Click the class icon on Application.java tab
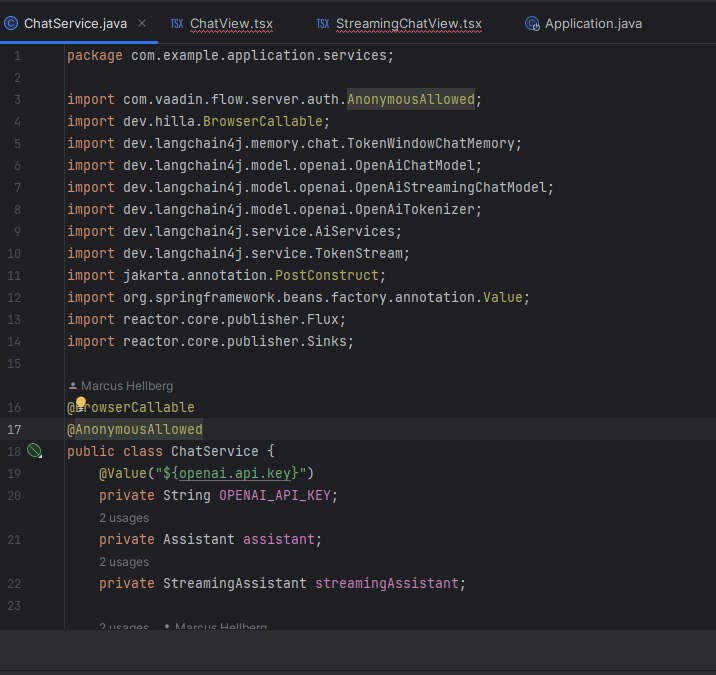 pyautogui.click(x=532, y=23)
